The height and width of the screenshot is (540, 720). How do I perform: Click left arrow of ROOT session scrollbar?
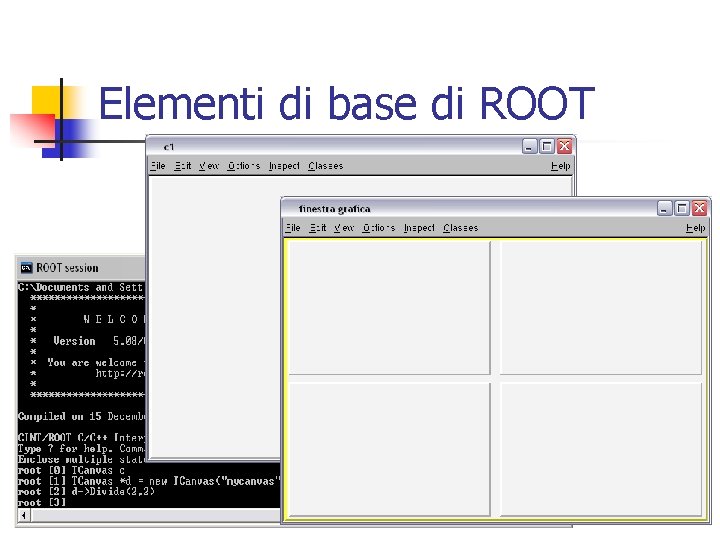pos(24,515)
